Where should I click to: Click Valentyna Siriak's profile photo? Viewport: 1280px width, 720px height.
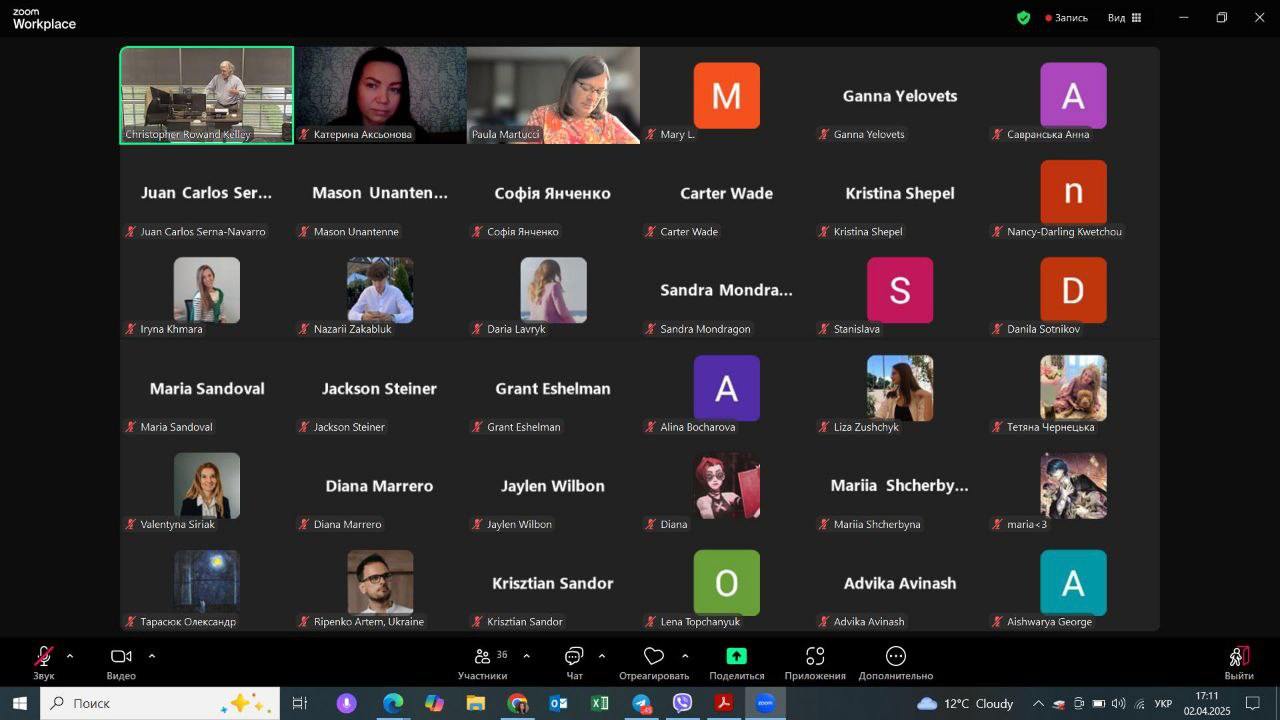tap(207, 485)
